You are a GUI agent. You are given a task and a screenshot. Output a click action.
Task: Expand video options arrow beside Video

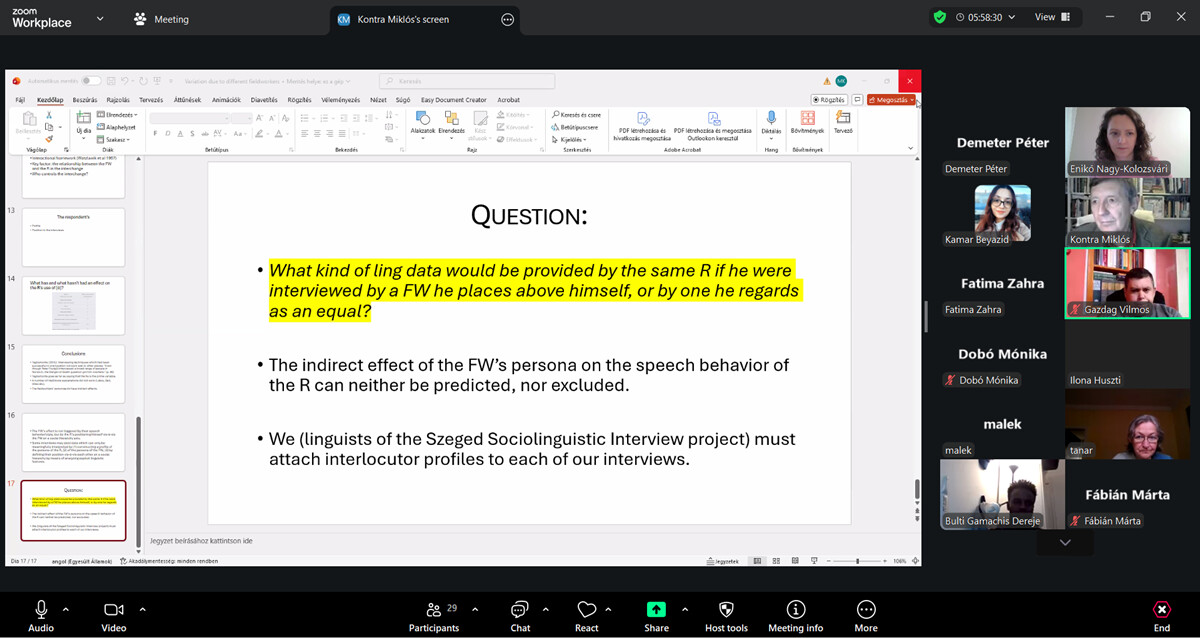coord(142,609)
